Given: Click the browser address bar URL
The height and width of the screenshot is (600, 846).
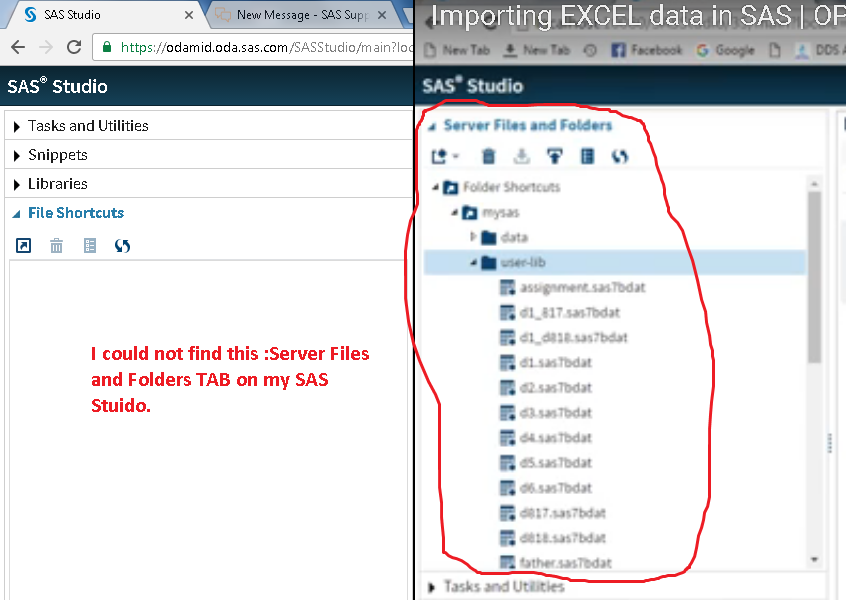Looking at the screenshot, I should coord(266,47).
